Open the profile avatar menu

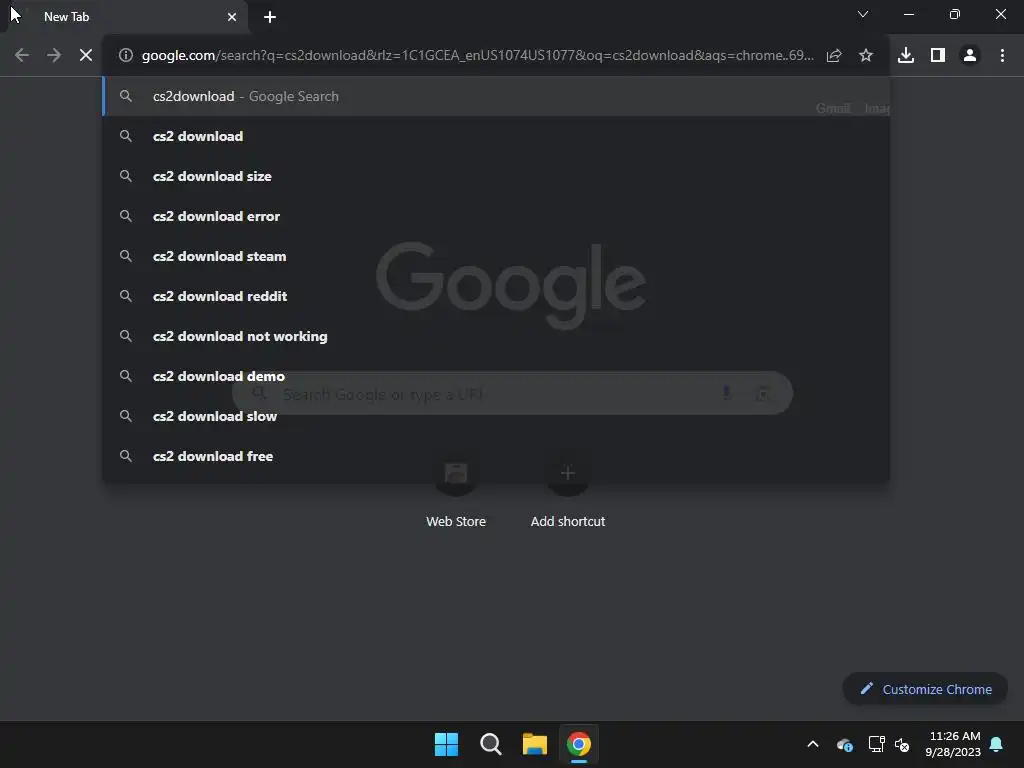tap(970, 56)
